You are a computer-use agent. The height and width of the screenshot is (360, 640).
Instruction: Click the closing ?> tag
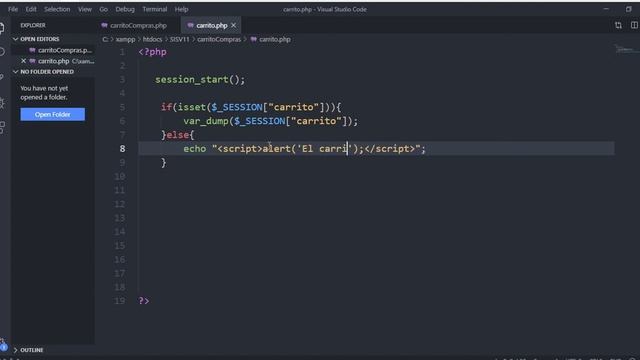tap(144, 301)
